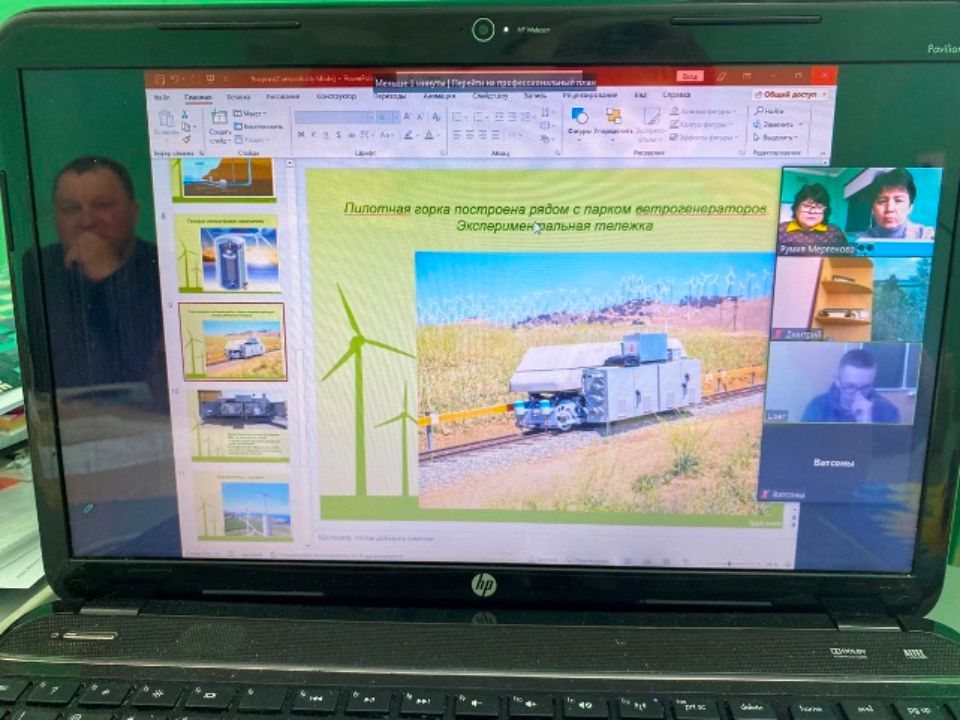960x720 pixels.
Task: Click the Clear Formatting icon
Action: [x=437, y=116]
